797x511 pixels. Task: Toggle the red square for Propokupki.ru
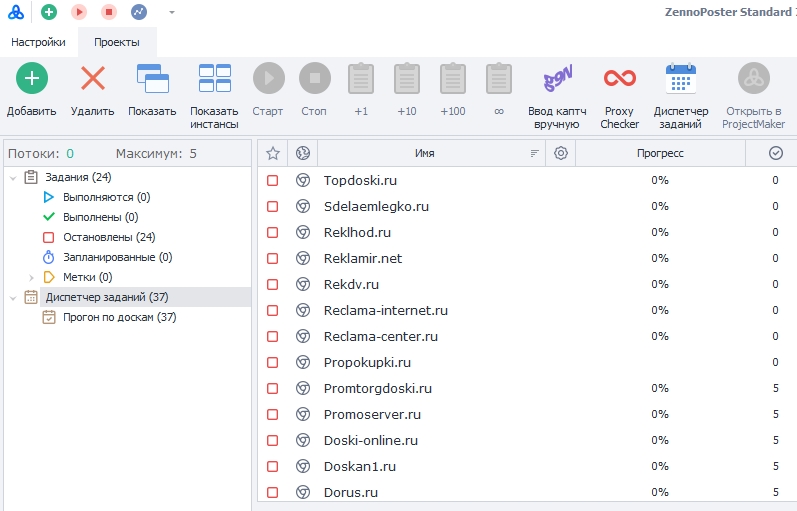[x=273, y=363]
